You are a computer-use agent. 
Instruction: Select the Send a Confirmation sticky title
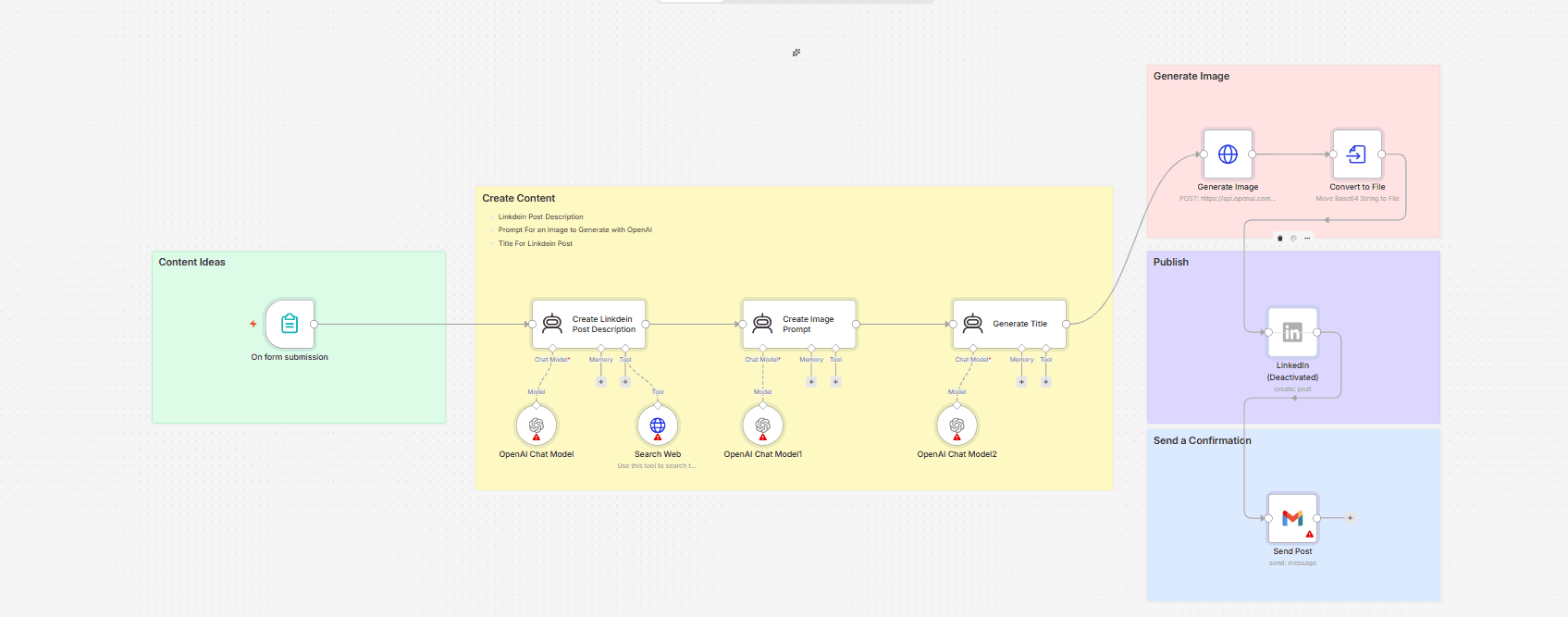(1202, 440)
